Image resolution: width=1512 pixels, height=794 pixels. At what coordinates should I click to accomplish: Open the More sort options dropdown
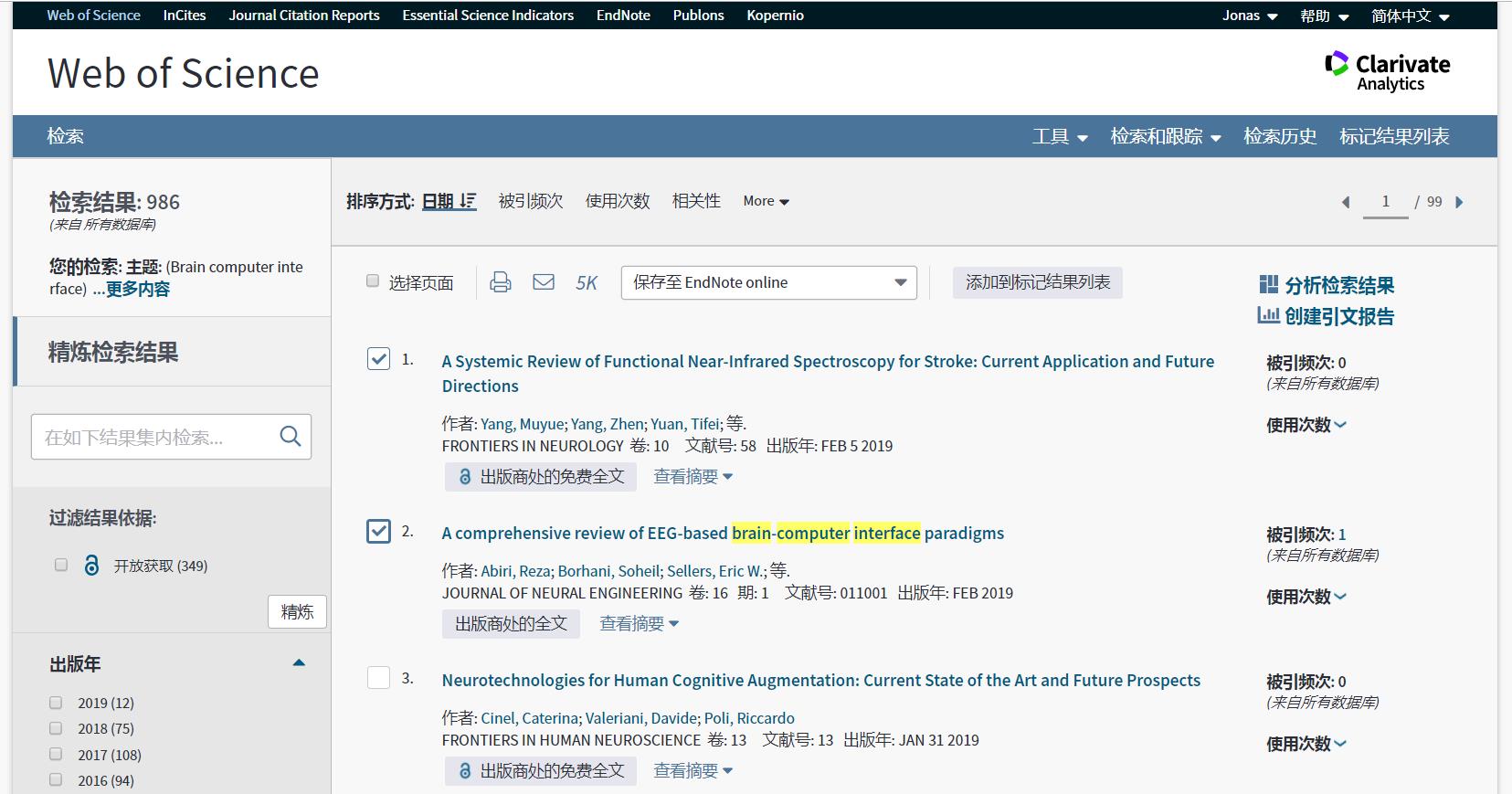coord(766,201)
